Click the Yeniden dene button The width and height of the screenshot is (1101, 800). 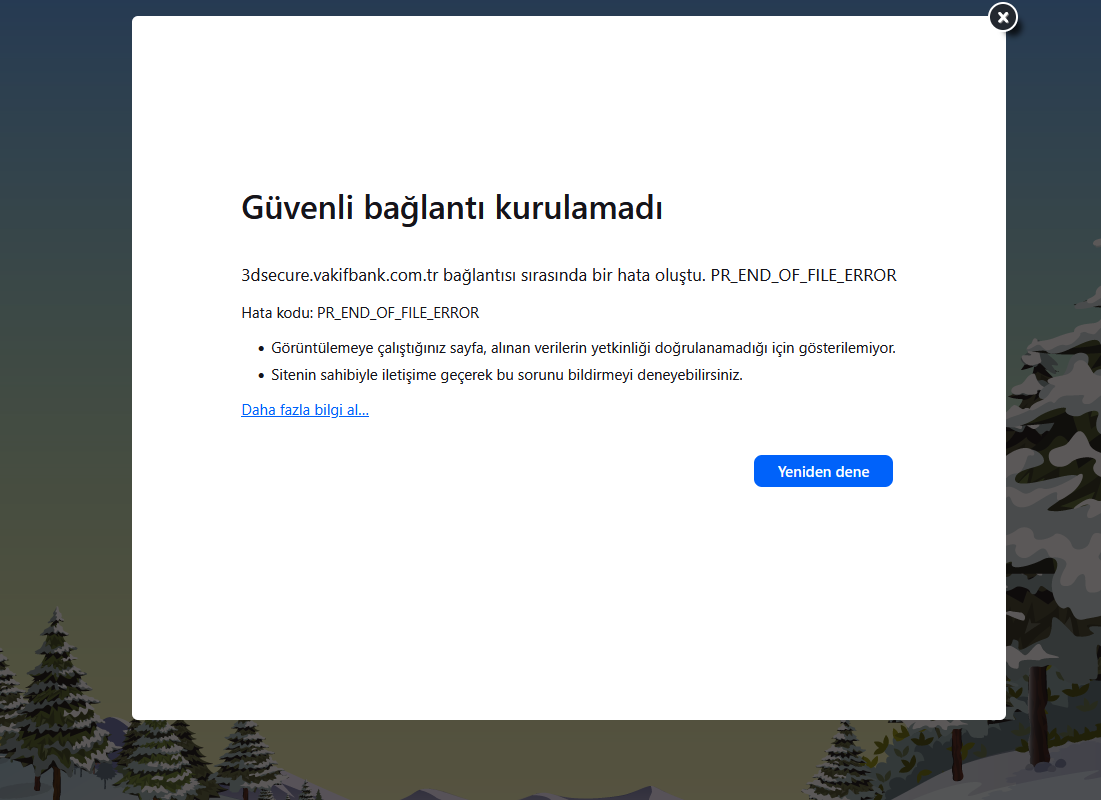tap(823, 471)
